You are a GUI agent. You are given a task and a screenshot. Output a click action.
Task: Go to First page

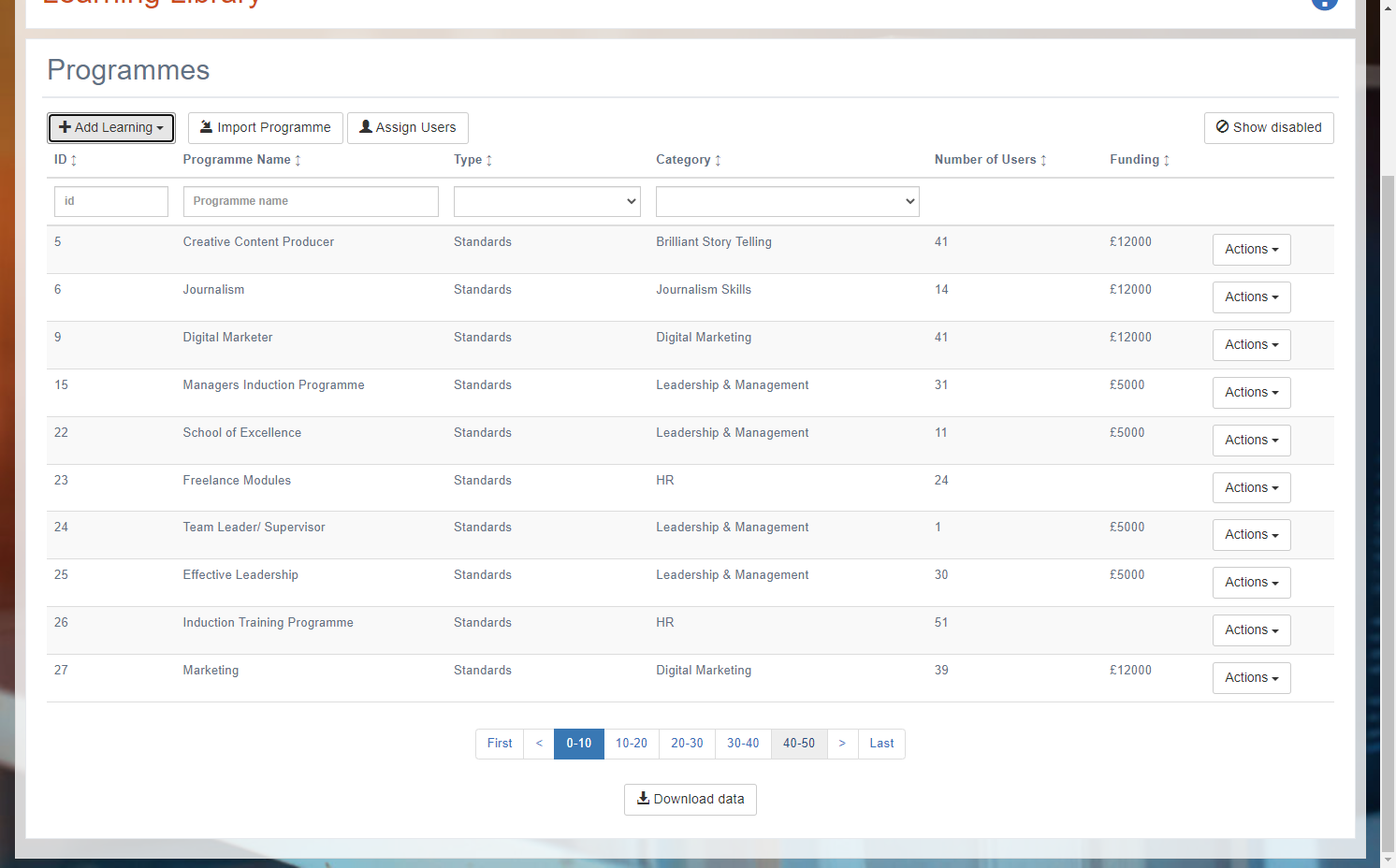coord(500,744)
